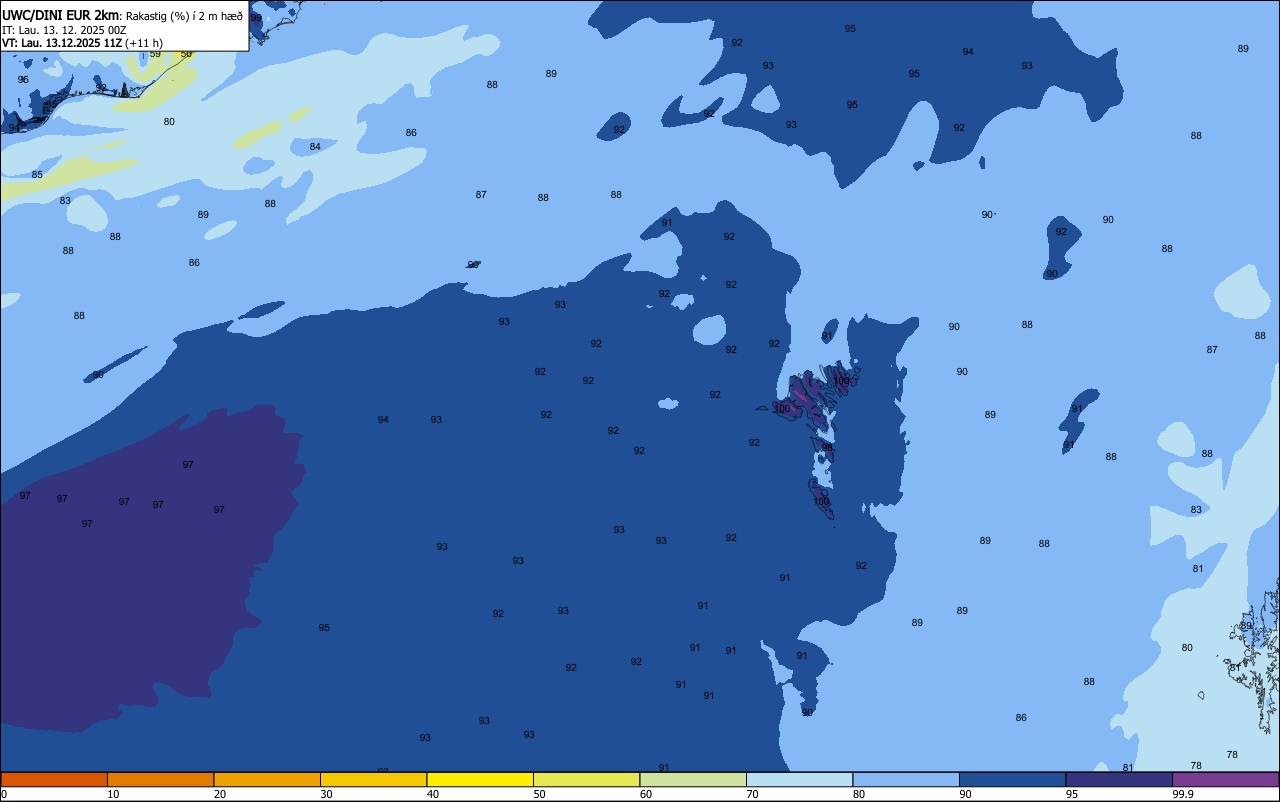The height and width of the screenshot is (802, 1280).
Task: Click the 40–50 bright yellow legend segment
Action: [480, 779]
